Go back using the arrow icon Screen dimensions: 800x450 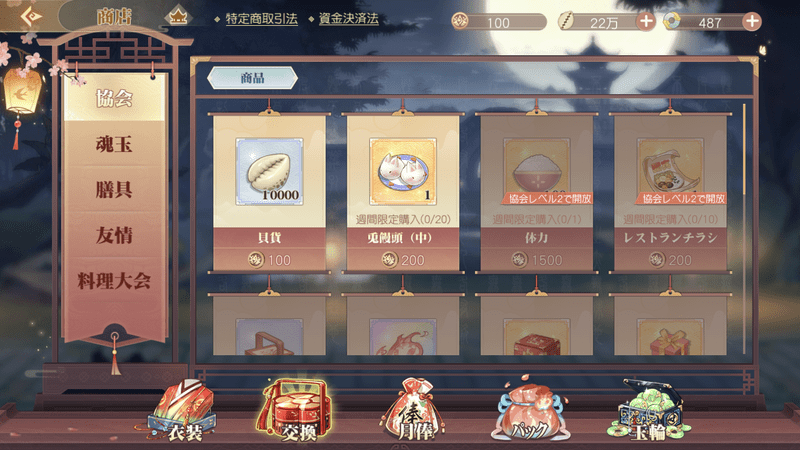point(32,16)
